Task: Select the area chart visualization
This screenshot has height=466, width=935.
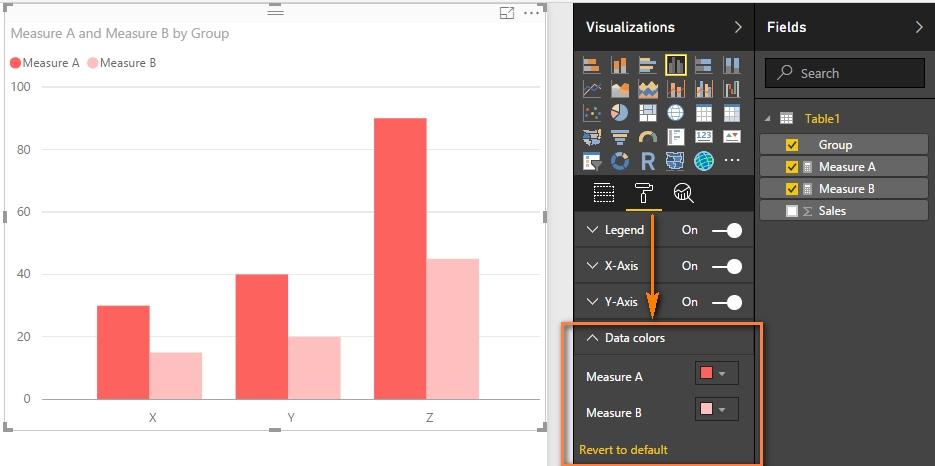Action: point(620,89)
